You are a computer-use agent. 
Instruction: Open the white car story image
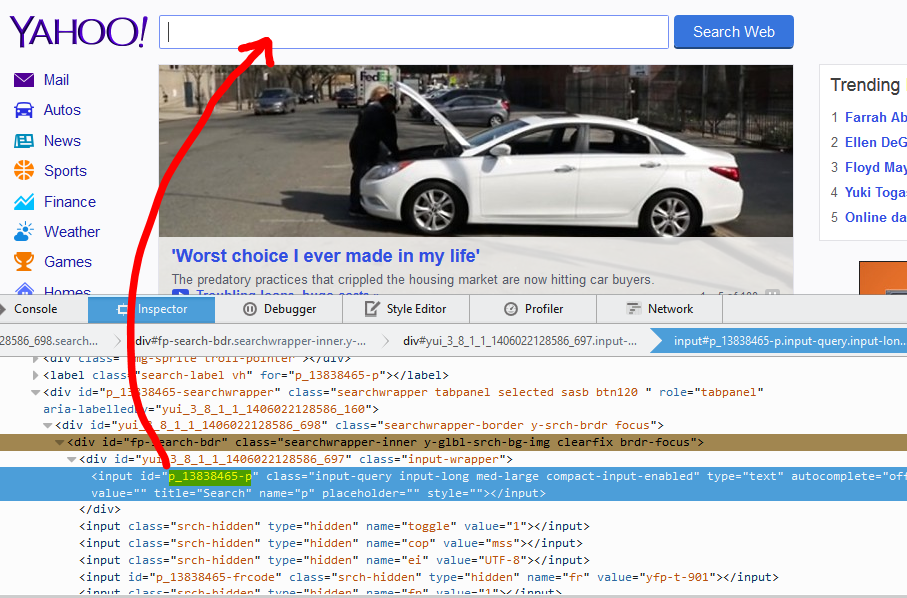pos(475,151)
